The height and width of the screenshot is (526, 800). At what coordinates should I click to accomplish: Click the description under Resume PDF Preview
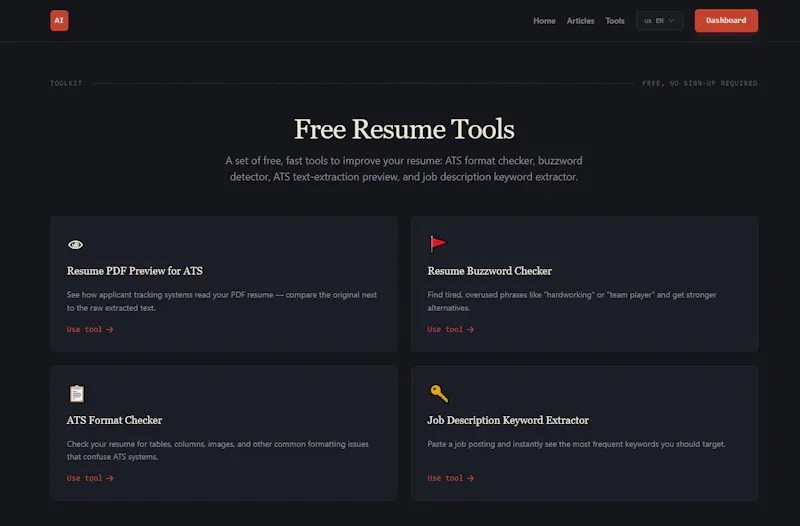click(222, 301)
